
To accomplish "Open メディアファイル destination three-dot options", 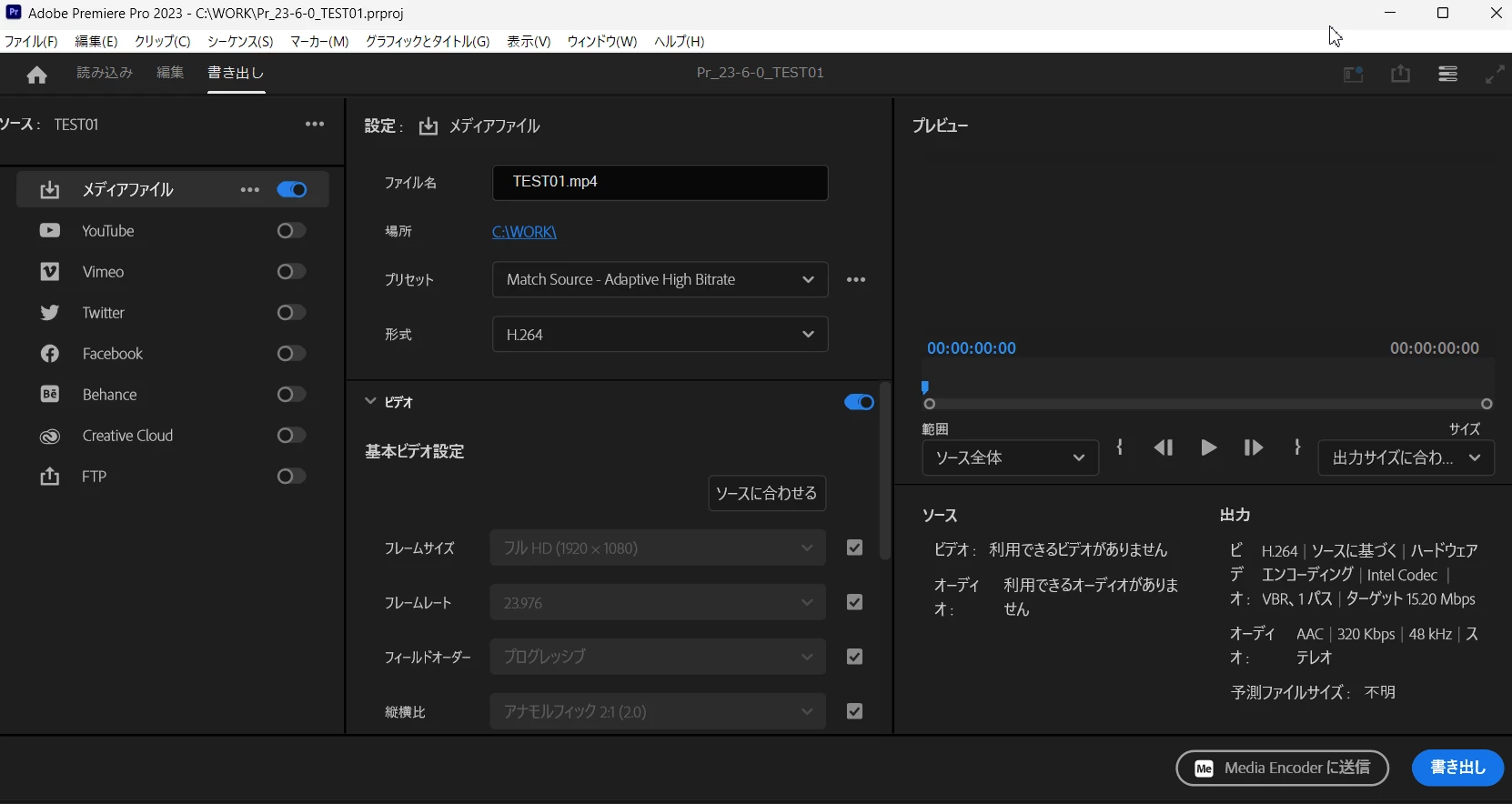I will pyautogui.click(x=250, y=190).
